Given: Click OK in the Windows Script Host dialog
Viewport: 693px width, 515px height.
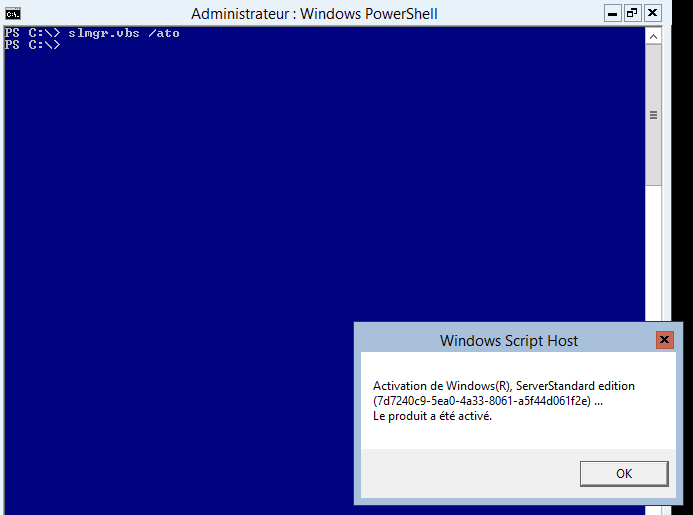Looking at the screenshot, I should click(x=624, y=473).
